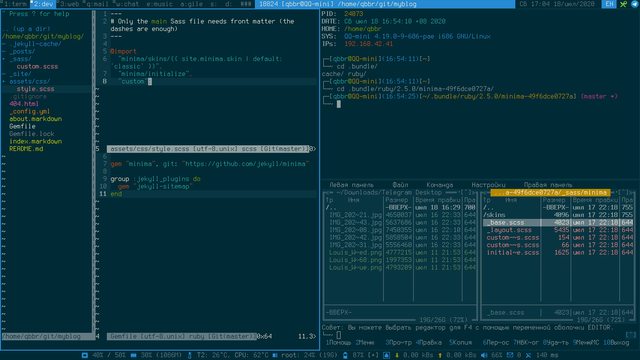Viewport: 640px width, 360px height.
Task: Open the 'Правая панель' menu in MC
Action: pos(548,185)
